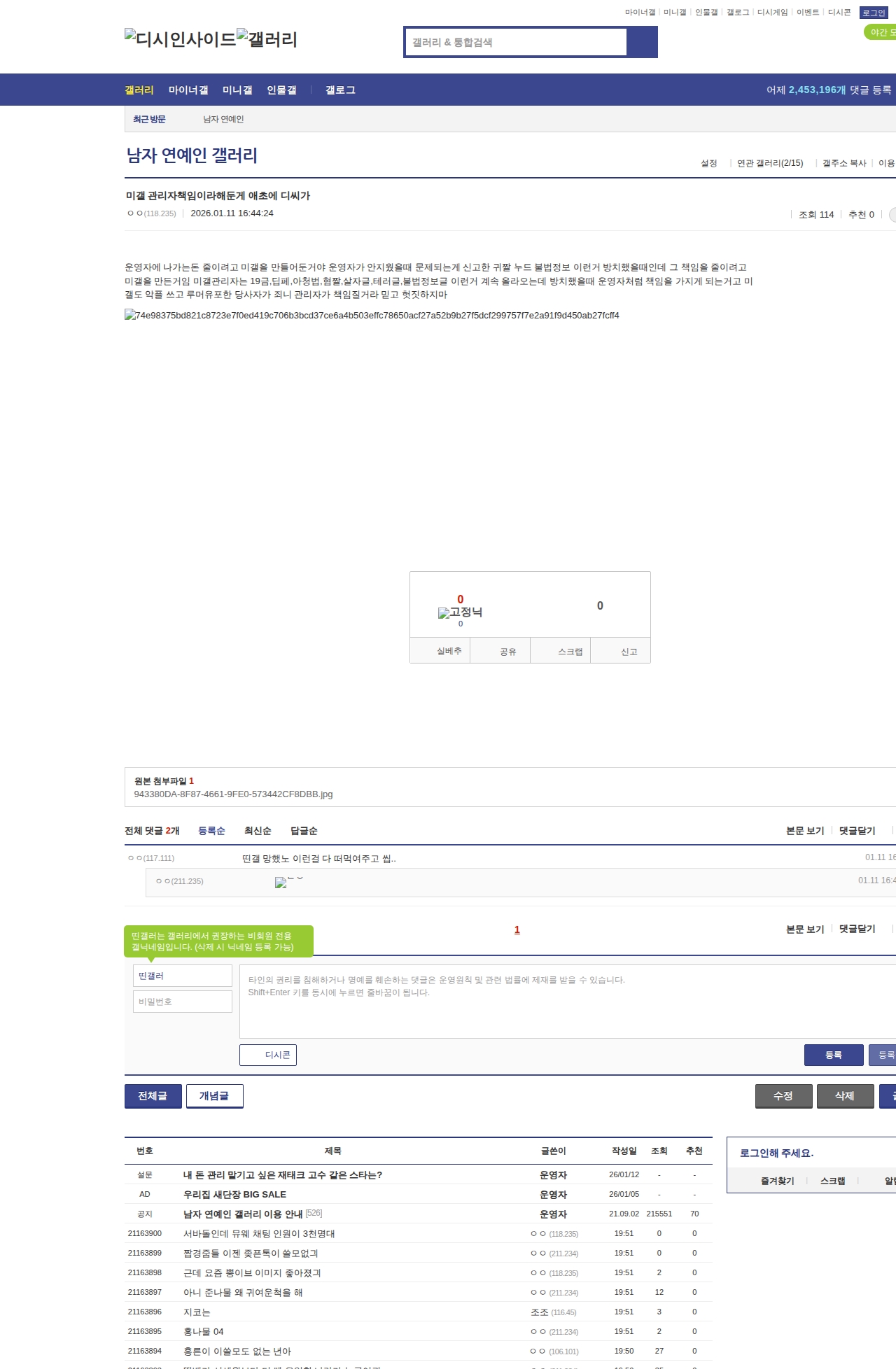
Task: Open post 지코는 by 조조
Action: [x=197, y=1312]
